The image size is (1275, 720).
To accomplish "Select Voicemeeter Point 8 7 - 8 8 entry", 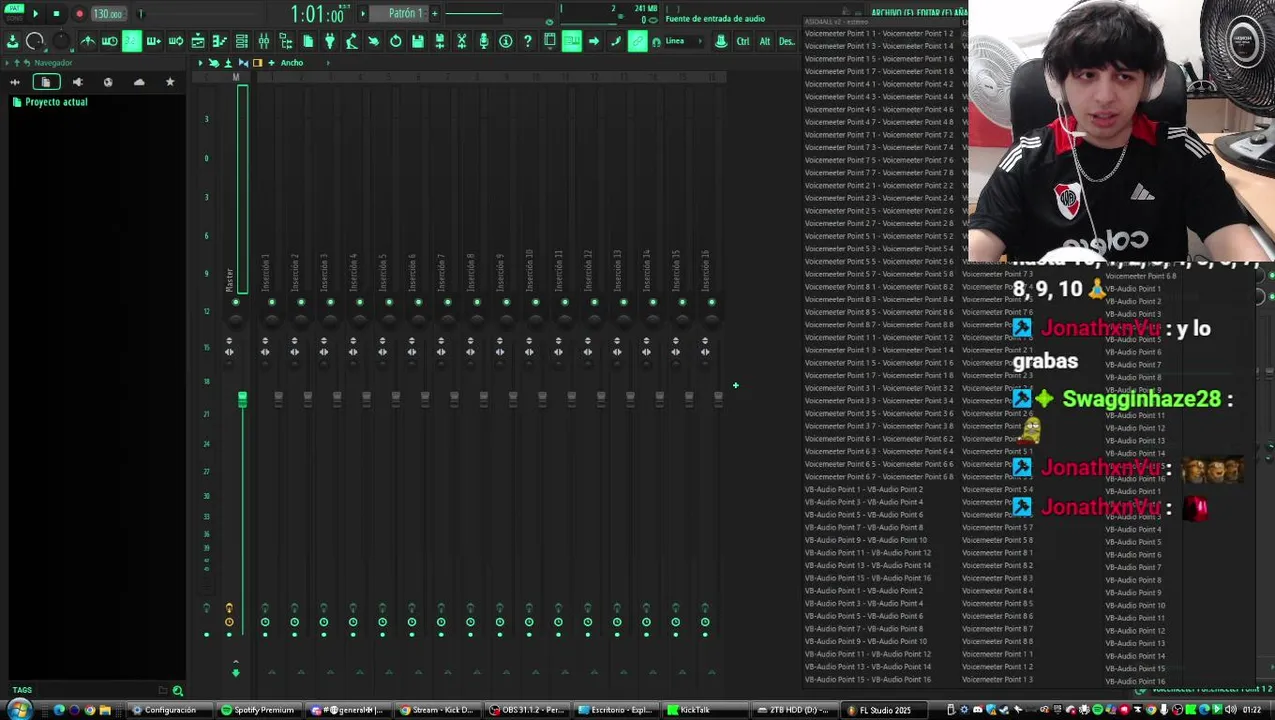I will tap(879, 325).
